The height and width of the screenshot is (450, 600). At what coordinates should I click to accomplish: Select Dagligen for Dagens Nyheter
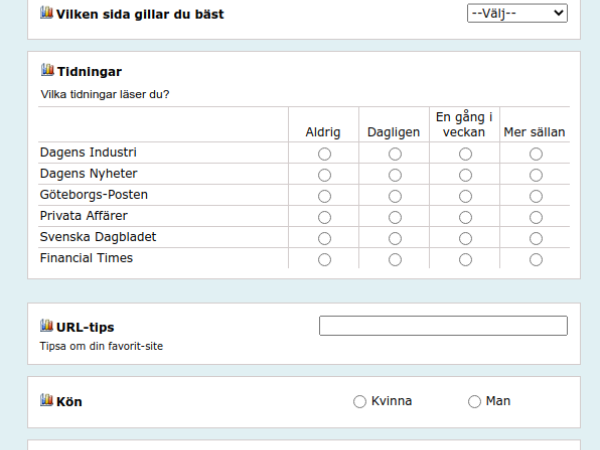click(395, 175)
